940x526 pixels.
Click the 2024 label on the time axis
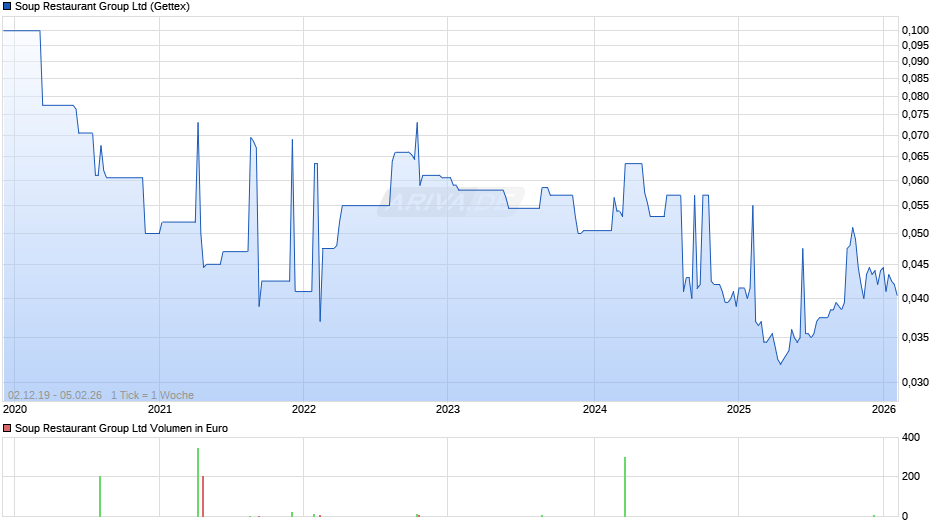coord(595,409)
